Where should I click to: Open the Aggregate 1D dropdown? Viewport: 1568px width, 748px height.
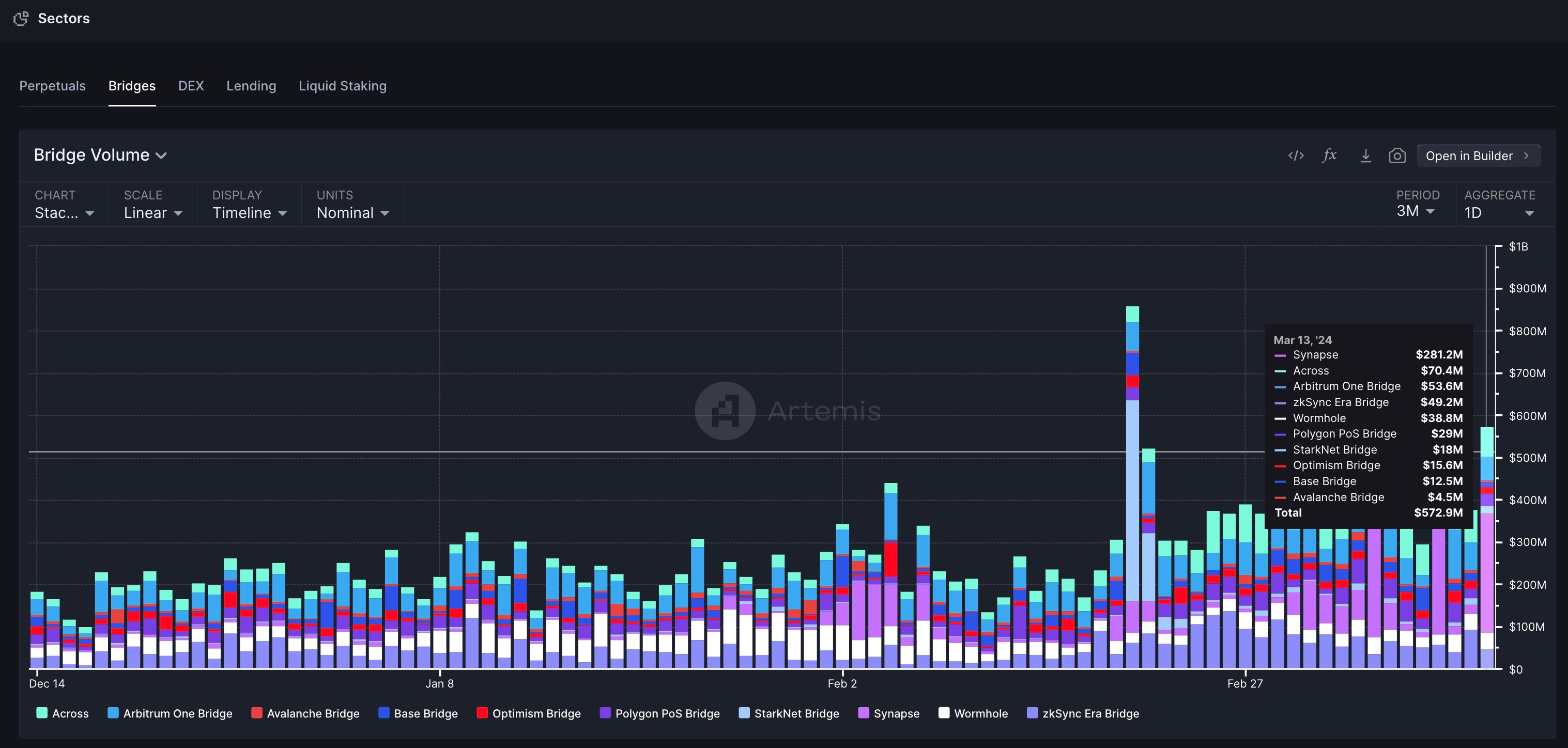(1499, 205)
